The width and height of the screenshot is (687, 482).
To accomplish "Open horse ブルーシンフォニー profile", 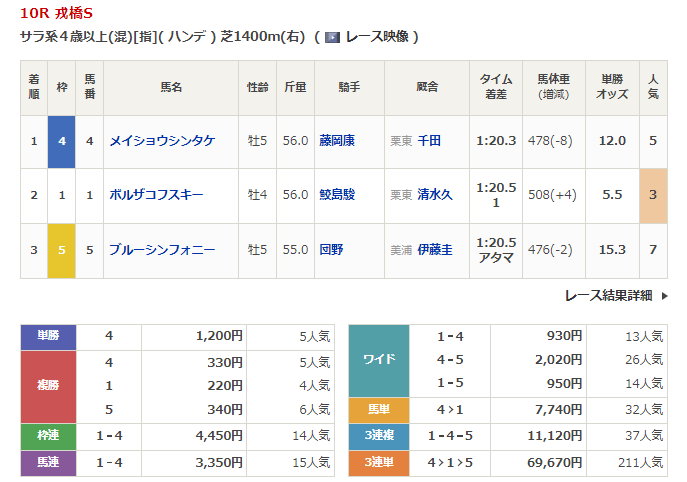I will pos(162,250).
